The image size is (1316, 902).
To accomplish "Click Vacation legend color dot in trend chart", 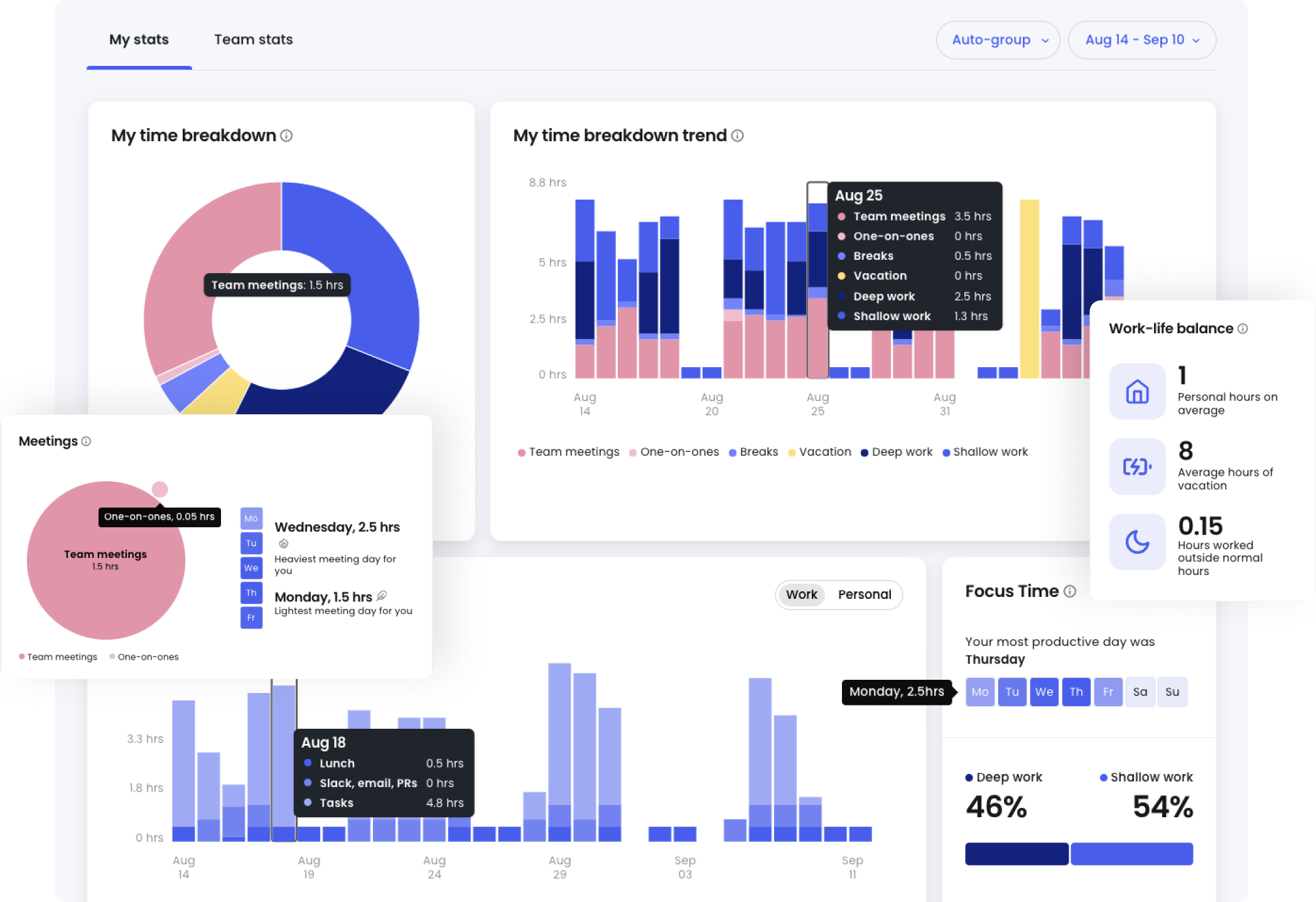I will pos(792,453).
